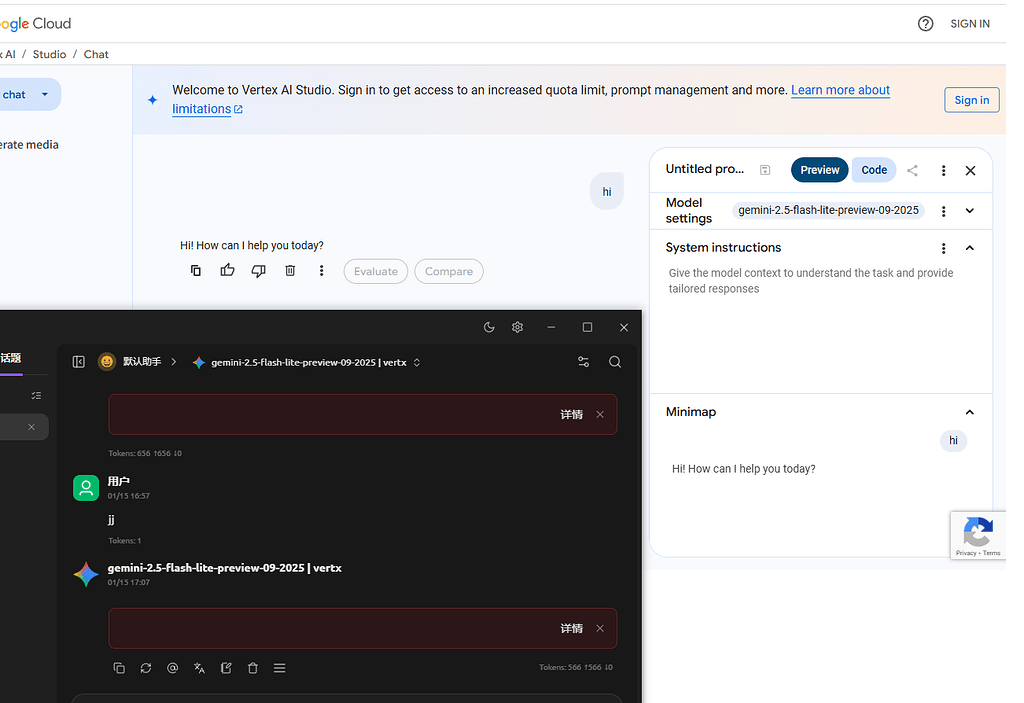
Task: Collapse the Minimap section
Action: [970, 412]
